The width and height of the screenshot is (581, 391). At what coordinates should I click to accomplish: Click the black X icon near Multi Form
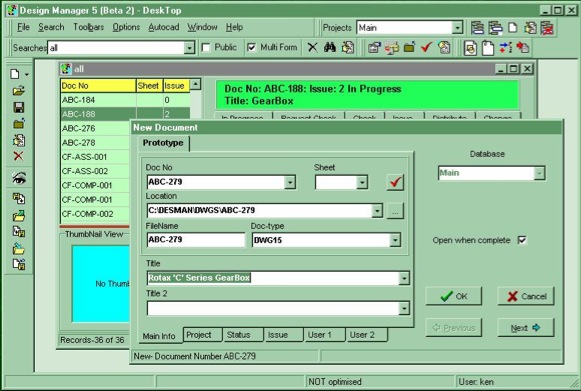click(312, 47)
